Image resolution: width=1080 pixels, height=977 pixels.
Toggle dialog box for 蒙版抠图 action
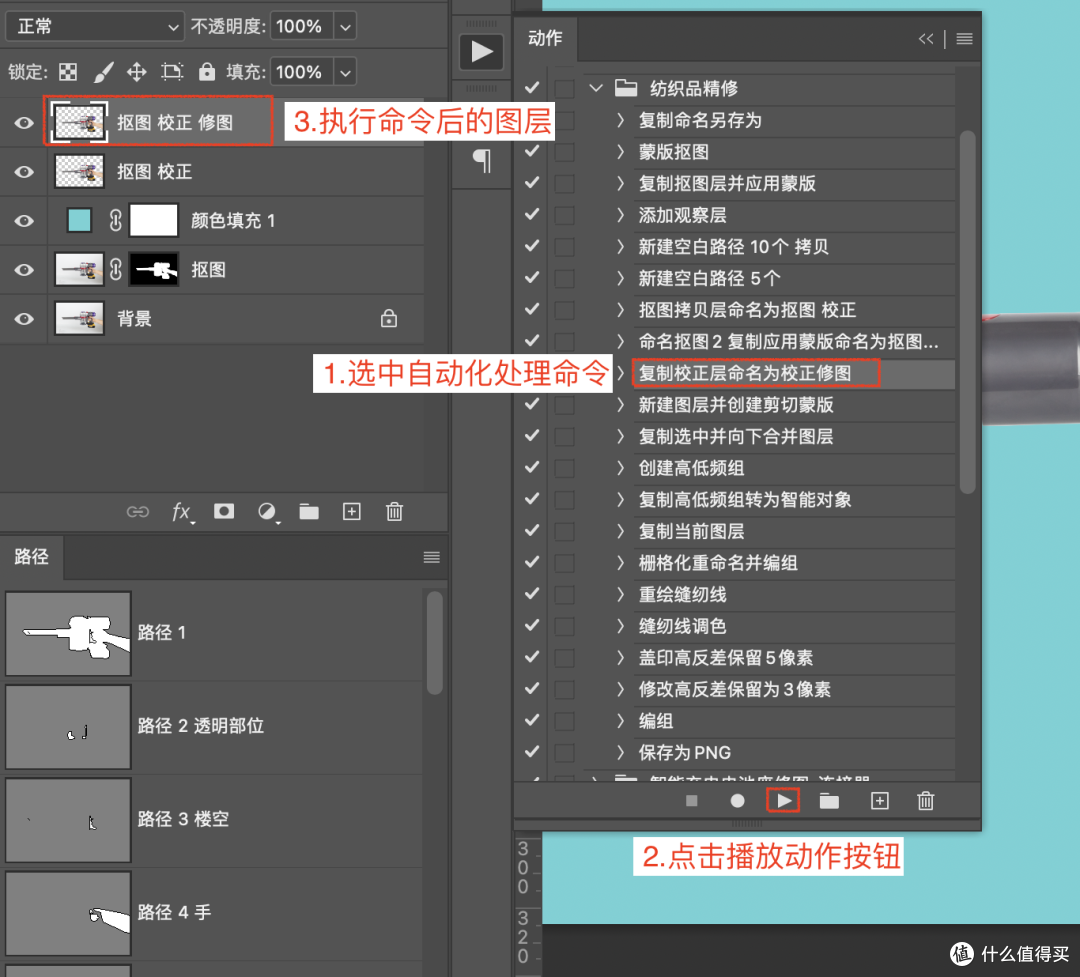(x=565, y=152)
